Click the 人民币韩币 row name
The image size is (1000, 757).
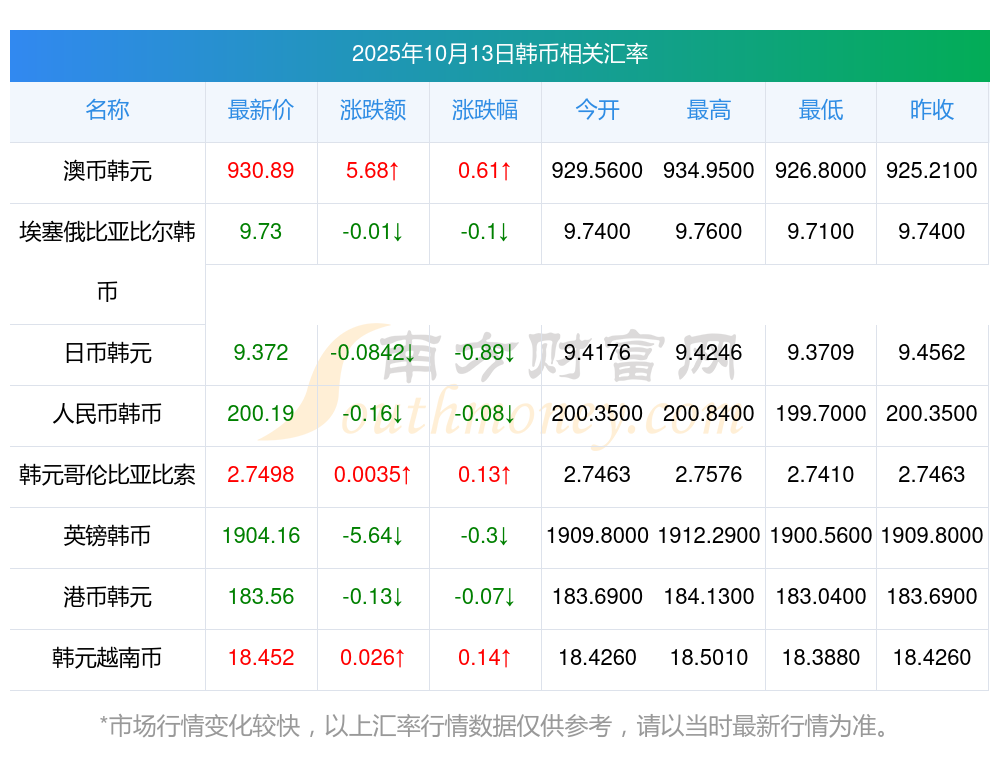(107, 414)
